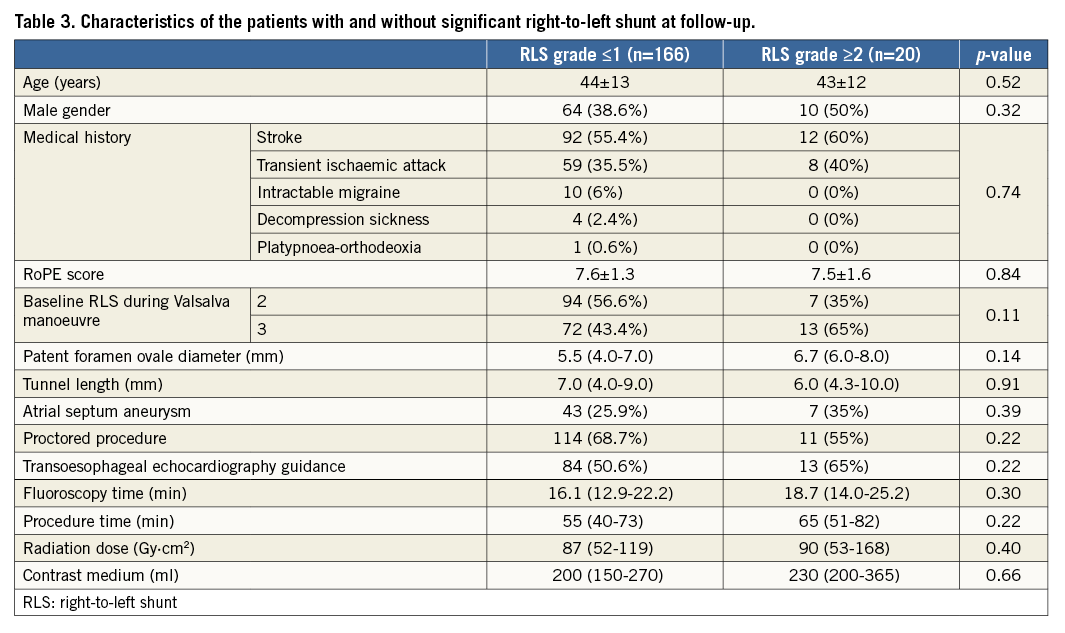
Task: Select the 'Platypnoea-orthodeoxia' label
Action: click(x=340, y=246)
